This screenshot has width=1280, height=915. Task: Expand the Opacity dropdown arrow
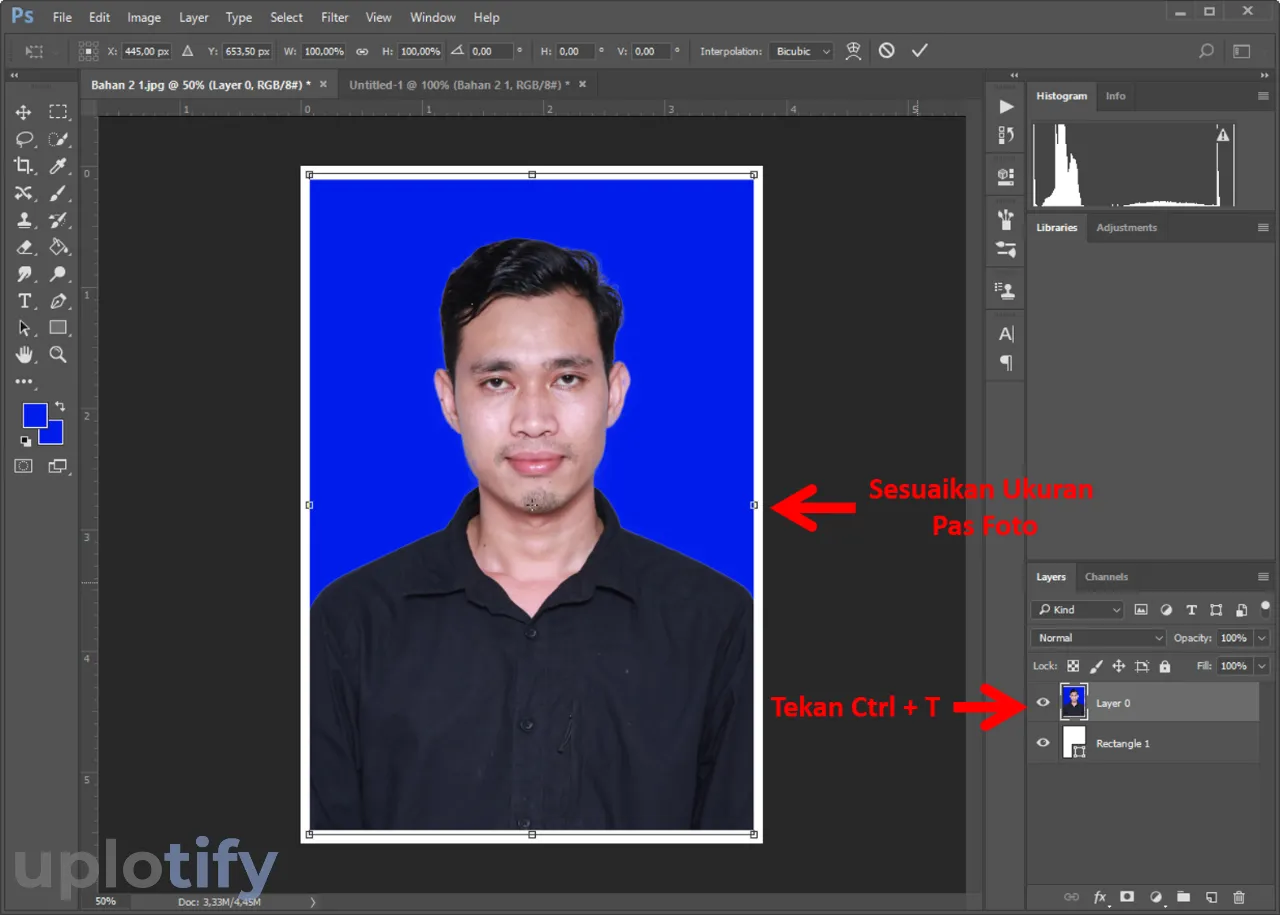1261,638
